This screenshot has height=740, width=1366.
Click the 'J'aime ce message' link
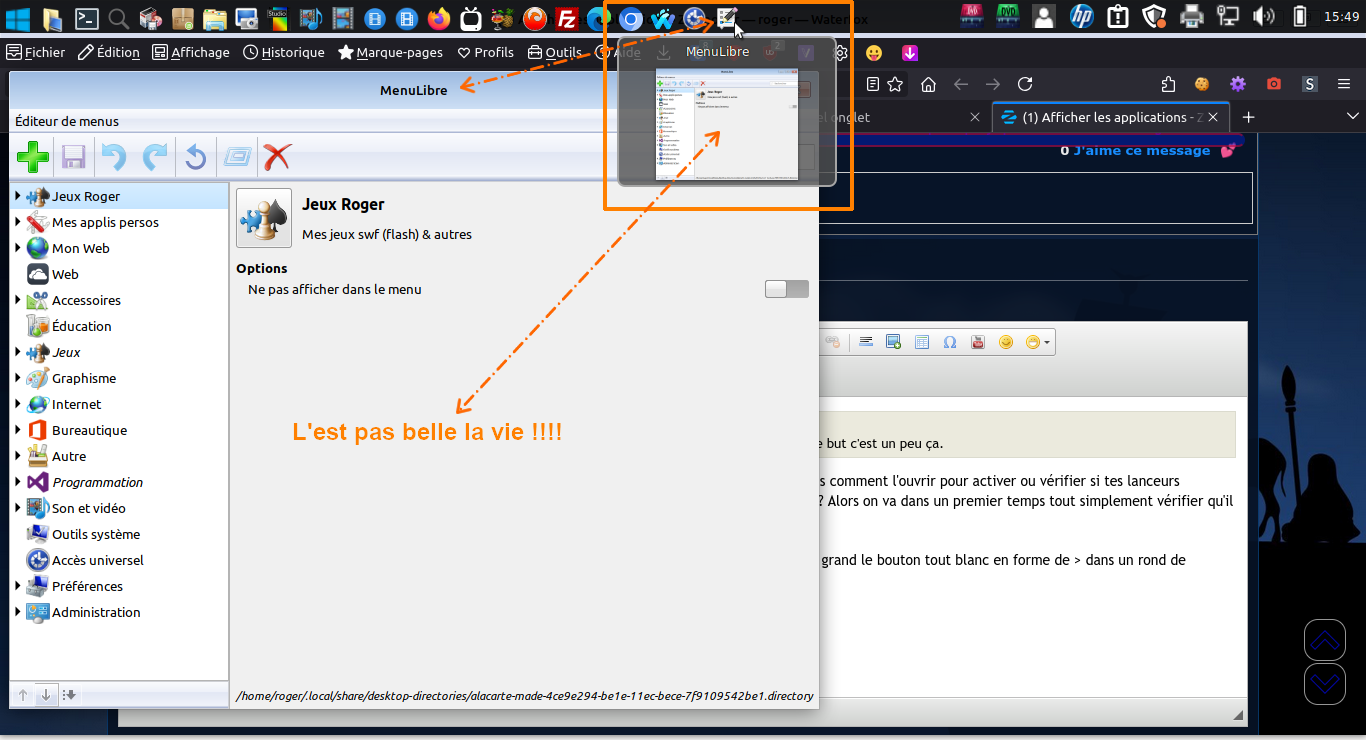tap(1141, 150)
